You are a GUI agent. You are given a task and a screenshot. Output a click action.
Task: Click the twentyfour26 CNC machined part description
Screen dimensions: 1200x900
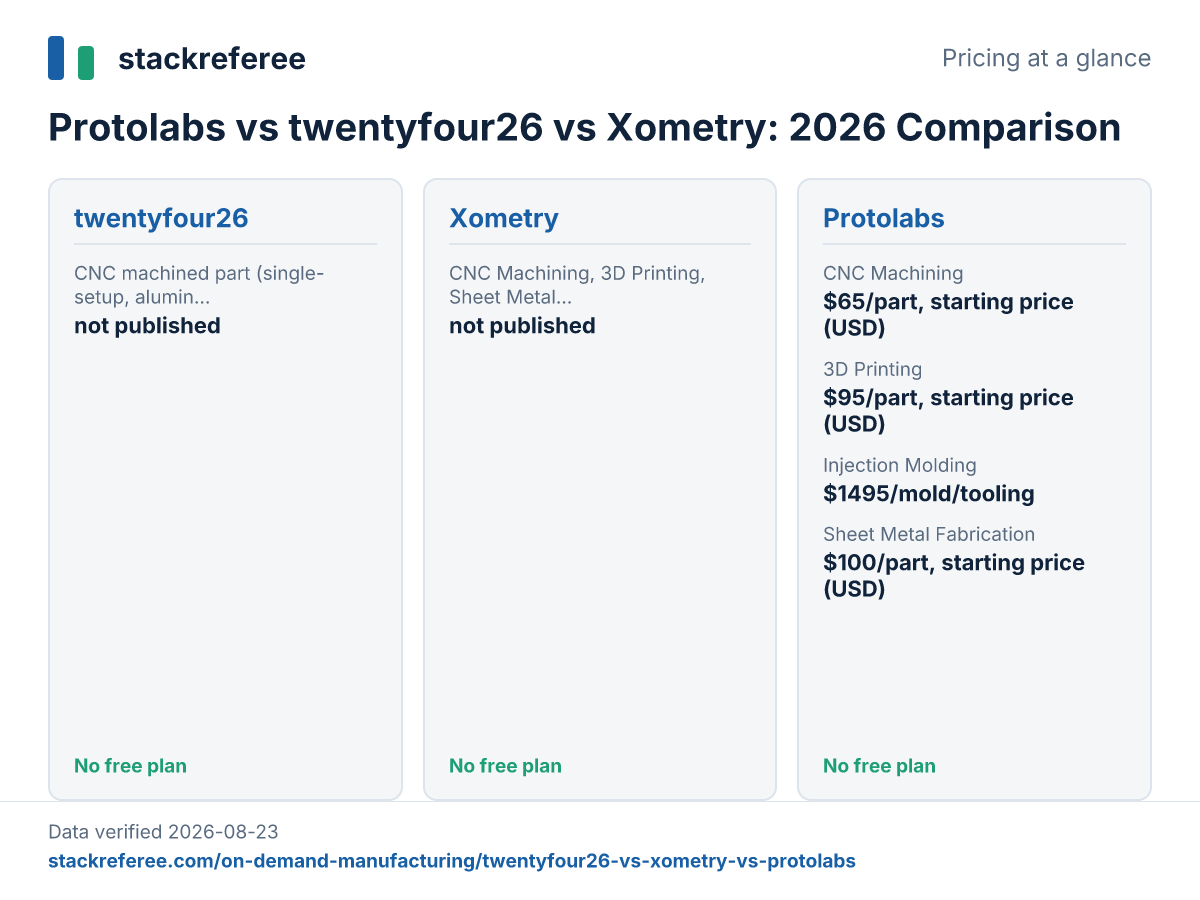click(x=199, y=285)
